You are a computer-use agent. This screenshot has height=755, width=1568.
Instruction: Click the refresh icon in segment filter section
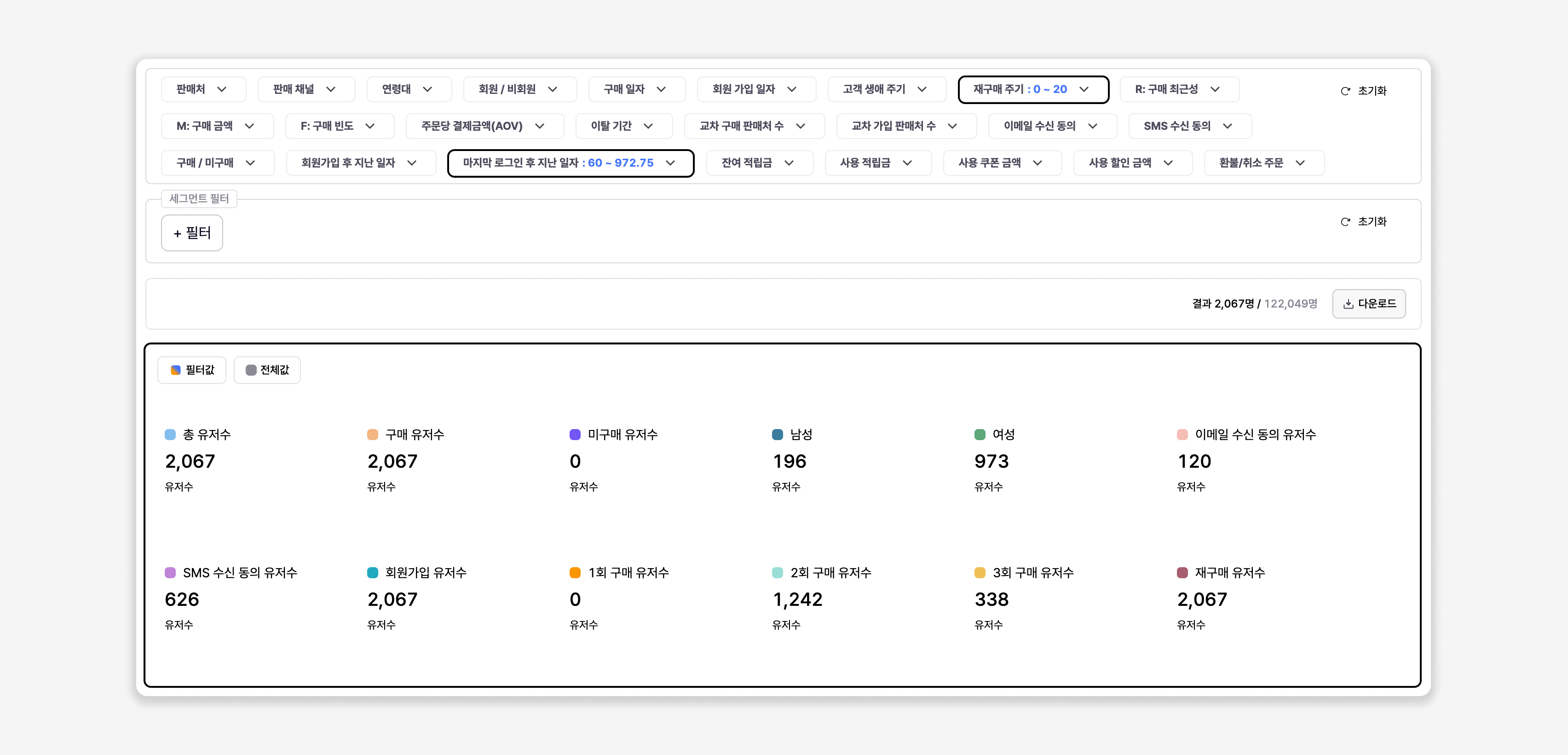(x=1344, y=221)
